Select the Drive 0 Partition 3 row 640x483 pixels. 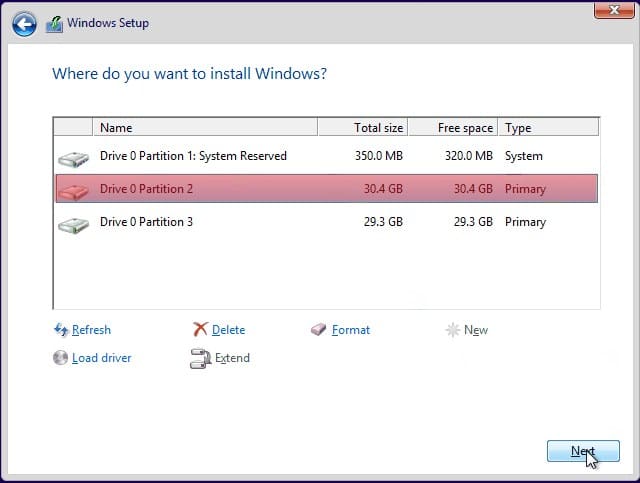pos(327,222)
